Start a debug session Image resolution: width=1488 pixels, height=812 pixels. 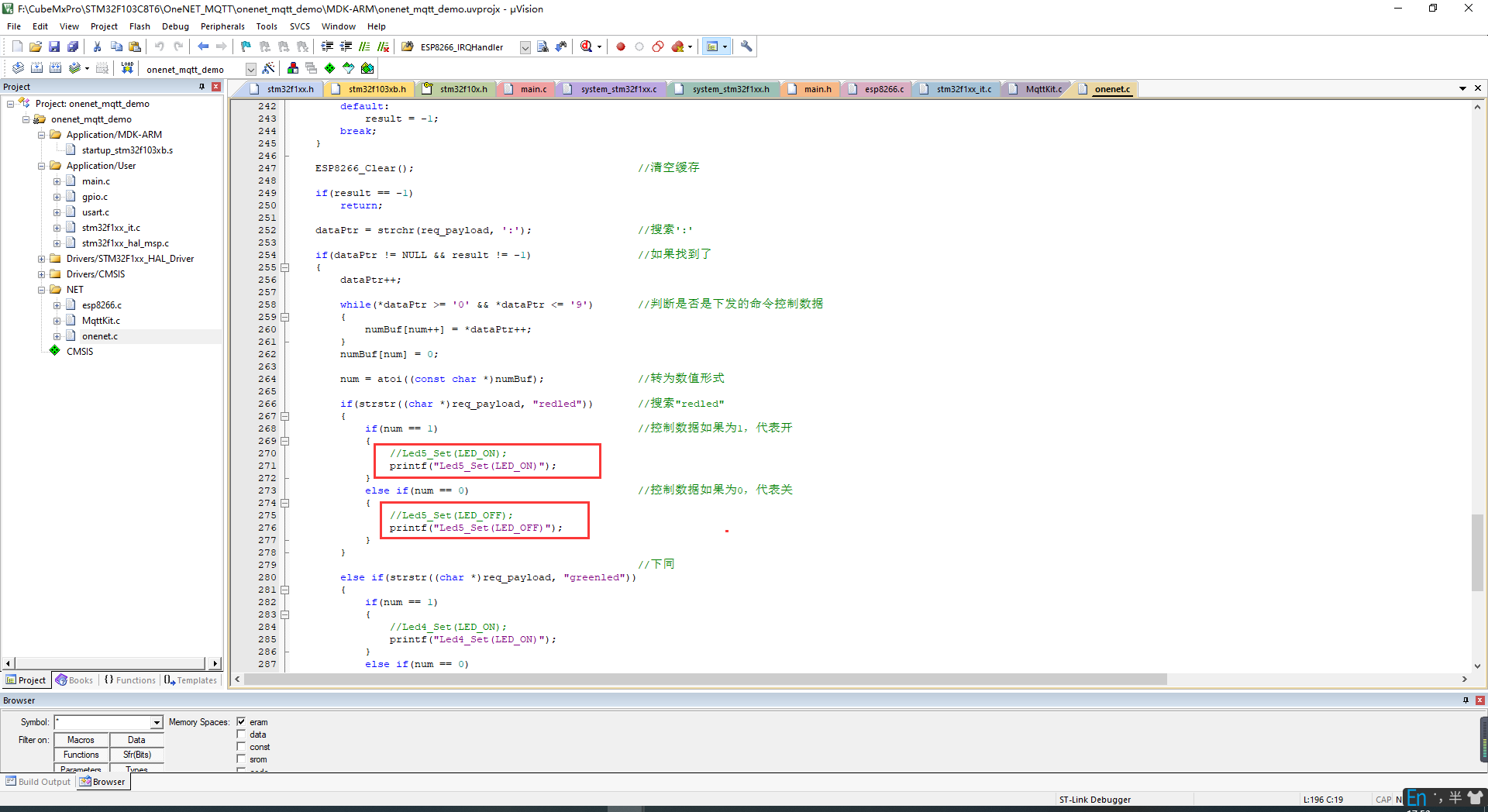(x=584, y=46)
